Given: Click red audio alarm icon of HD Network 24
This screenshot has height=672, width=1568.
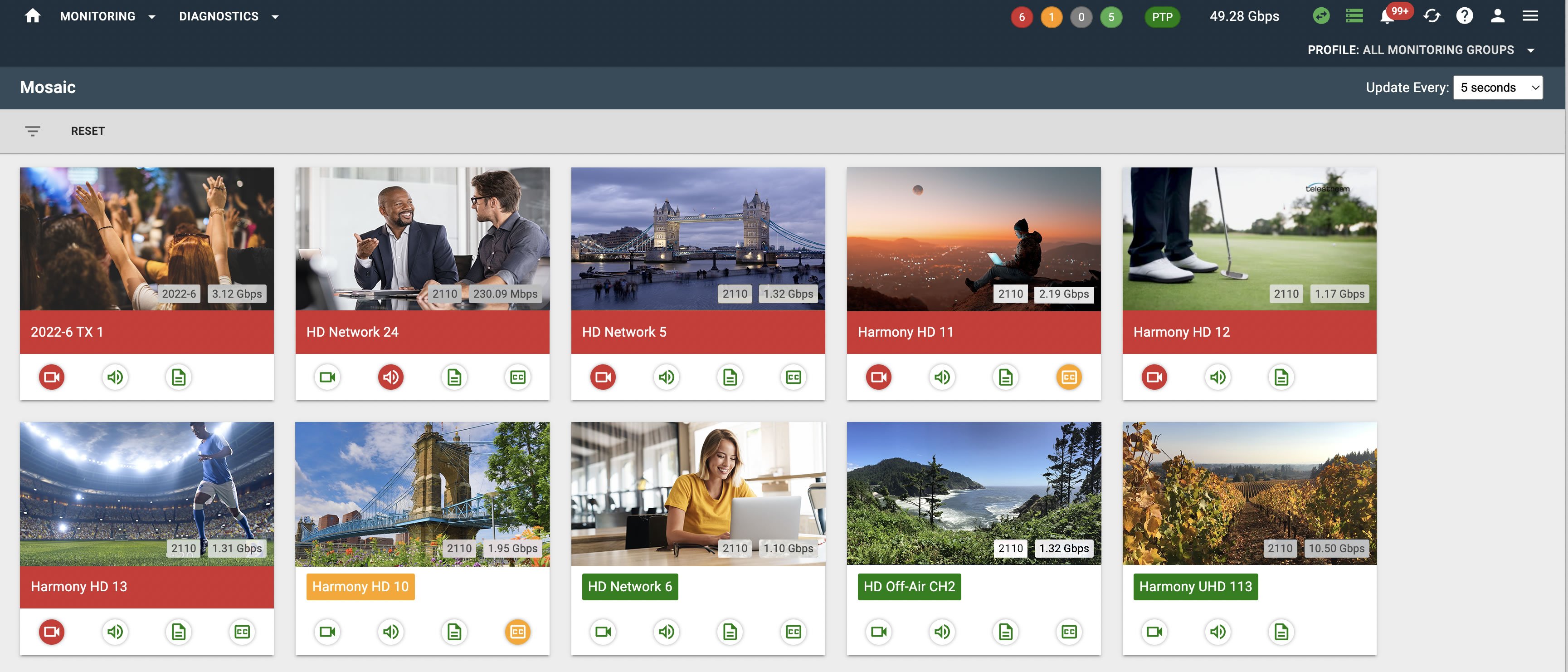Looking at the screenshot, I should point(391,377).
